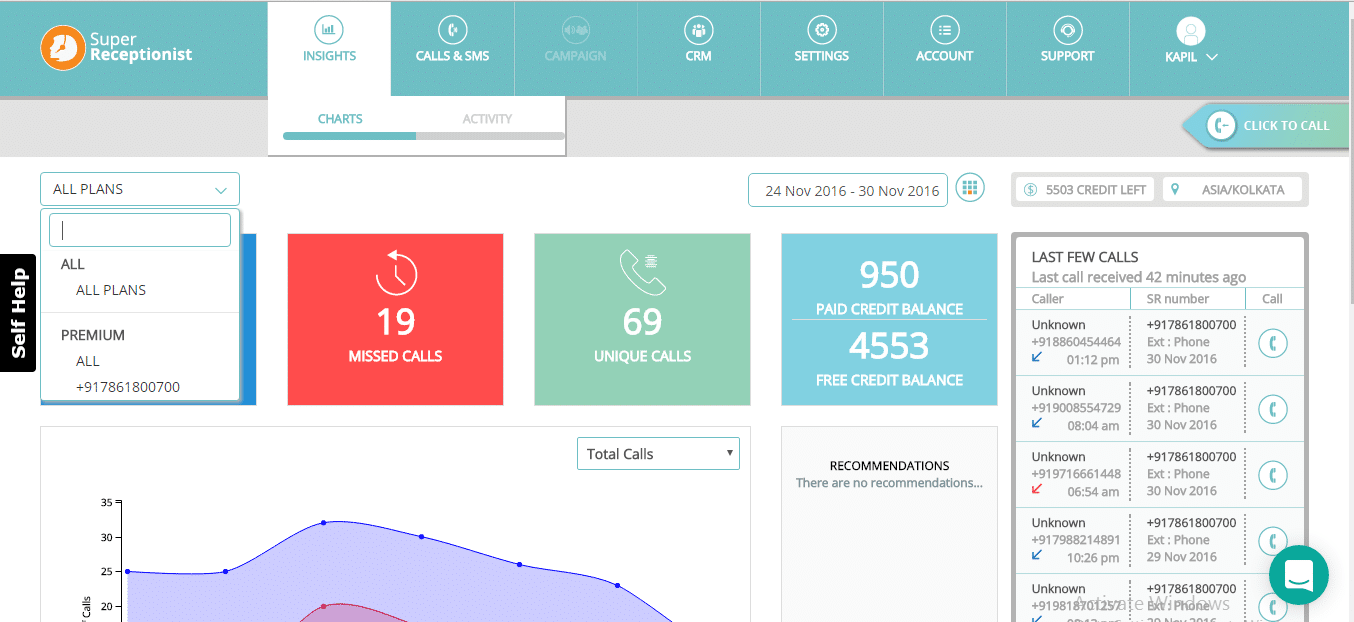Click the SR number column header
This screenshot has height=622, width=1354.
click(1178, 299)
